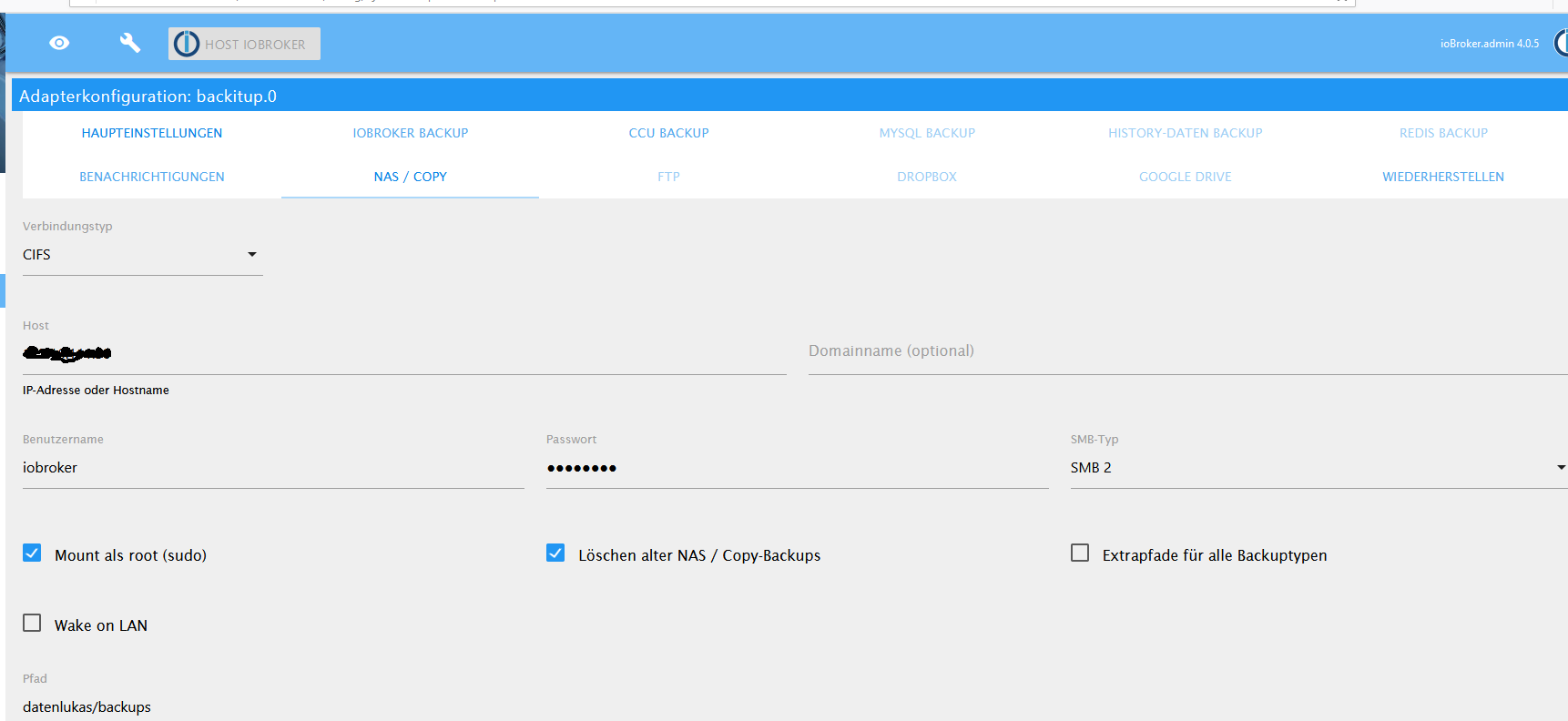Expand the Verbindungstyp CIFS dropdown
The width and height of the screenshot is (1568, 721).
click(x=143, y=255)
